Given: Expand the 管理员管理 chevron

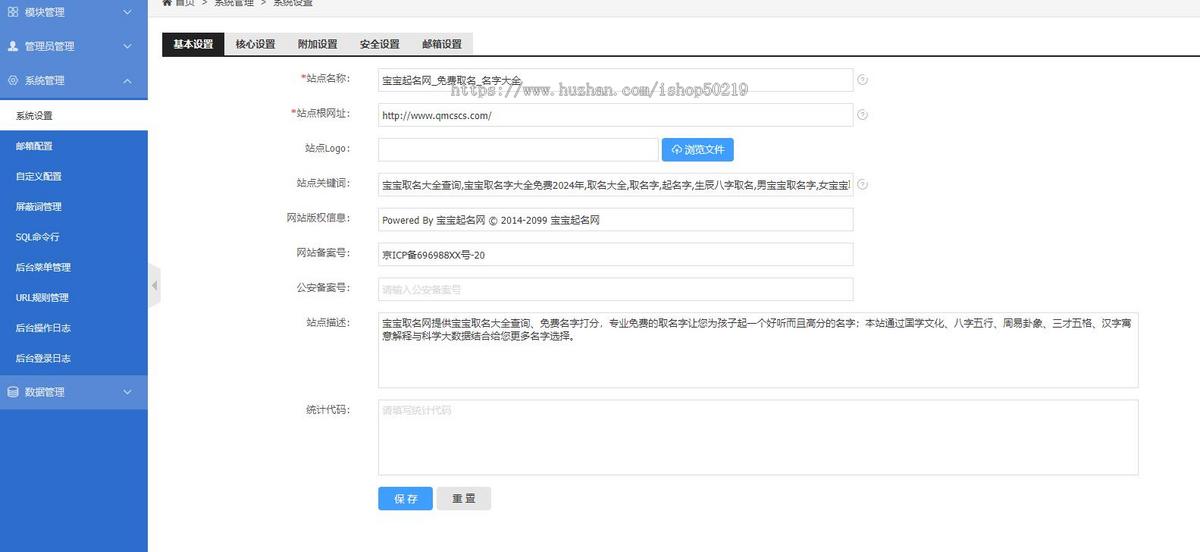Looking at the screenshot, I should [127, 46].
